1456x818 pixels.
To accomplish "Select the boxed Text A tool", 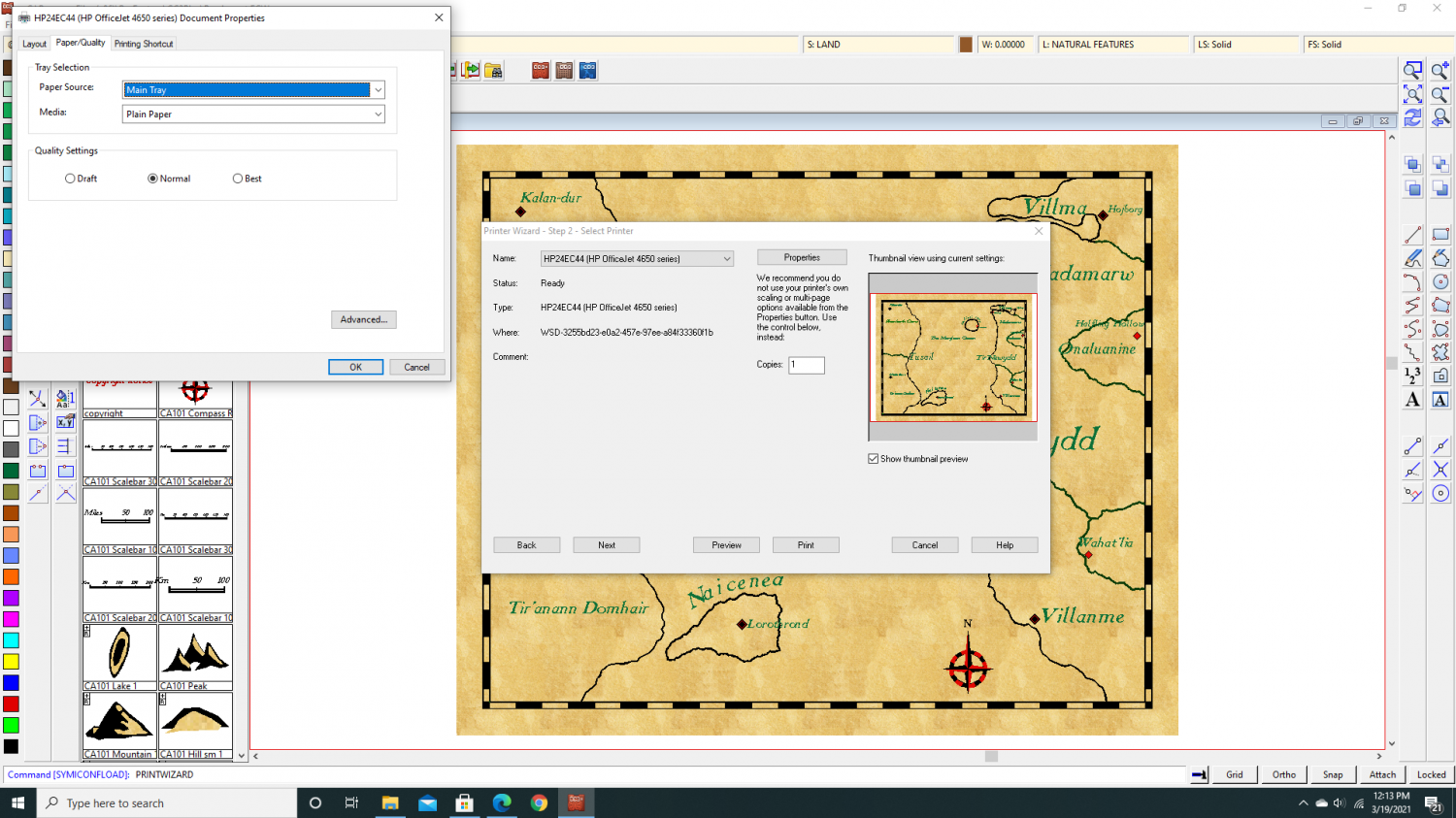I will (x=1440, y=400).
